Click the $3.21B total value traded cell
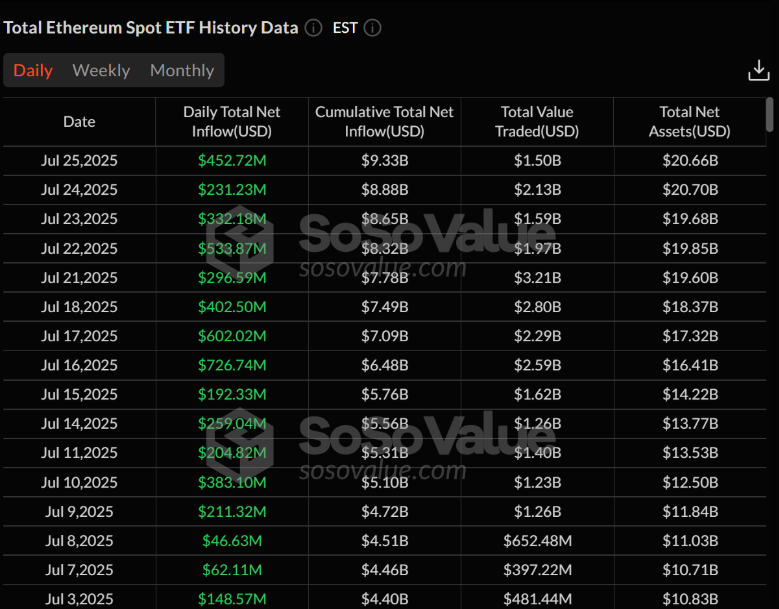779x609 pixels. point(538,278)
